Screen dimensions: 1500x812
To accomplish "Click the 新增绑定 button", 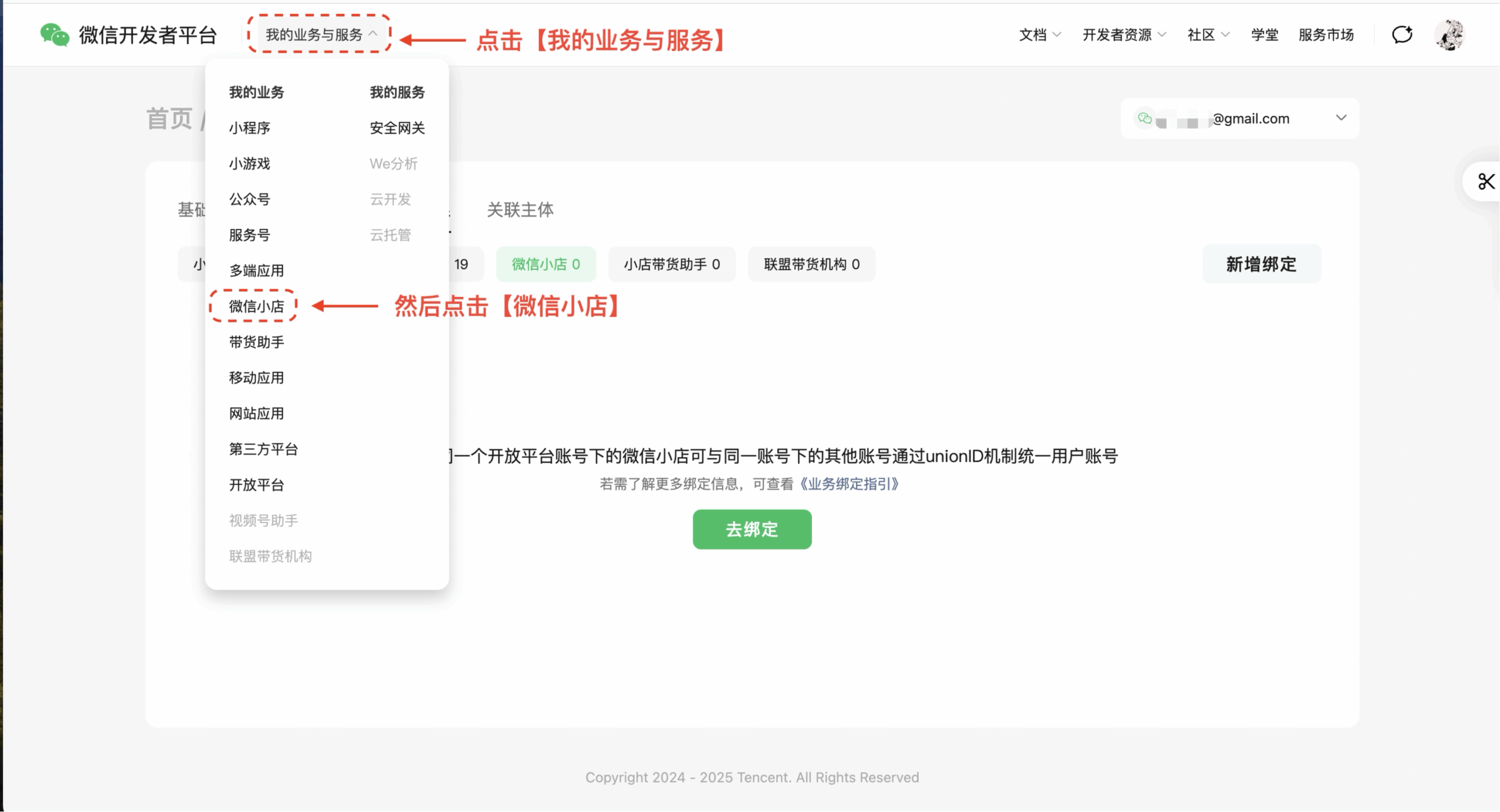I will (x=1261, y=264).
